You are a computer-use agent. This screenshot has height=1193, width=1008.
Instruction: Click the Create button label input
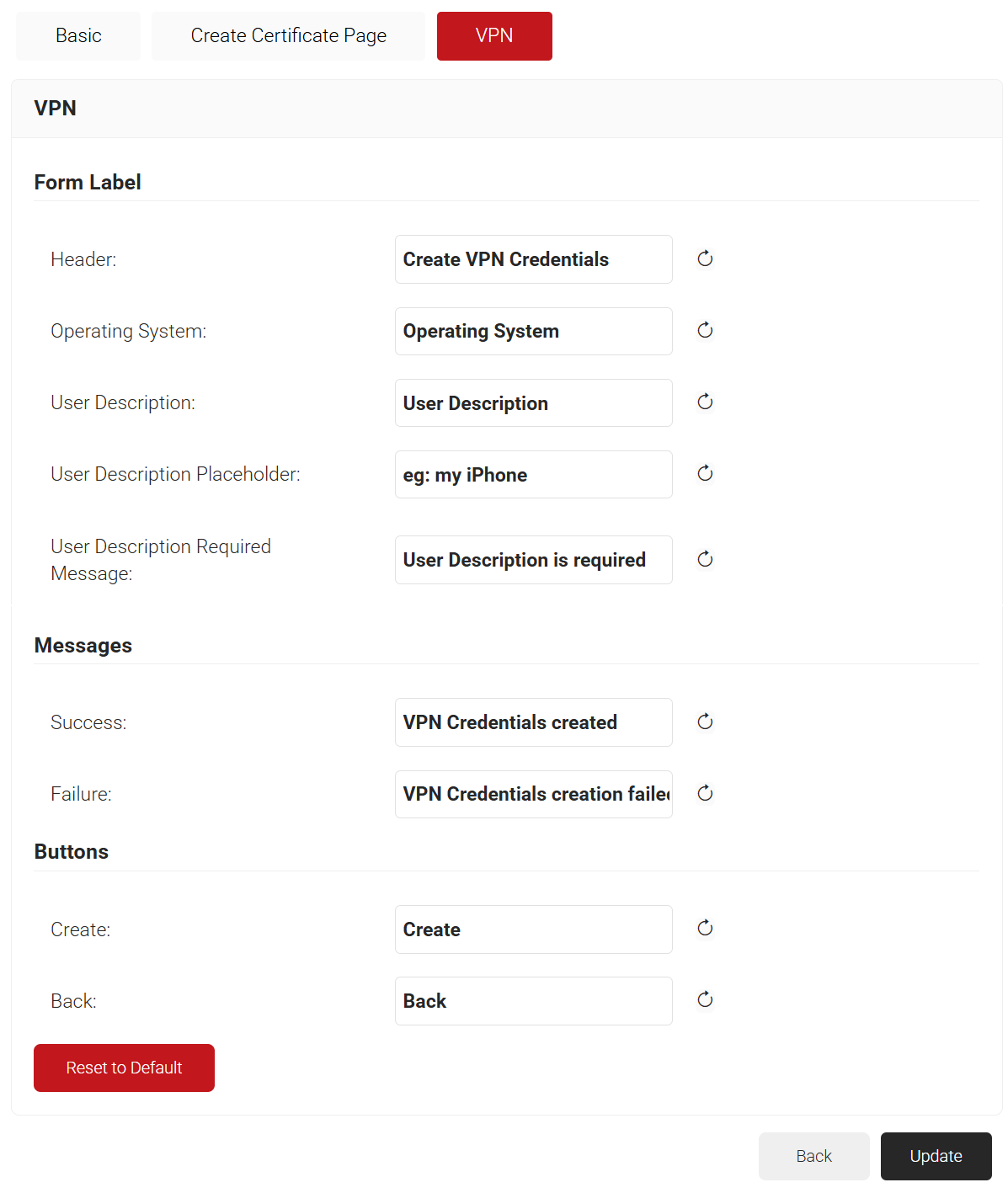point(533,929)
